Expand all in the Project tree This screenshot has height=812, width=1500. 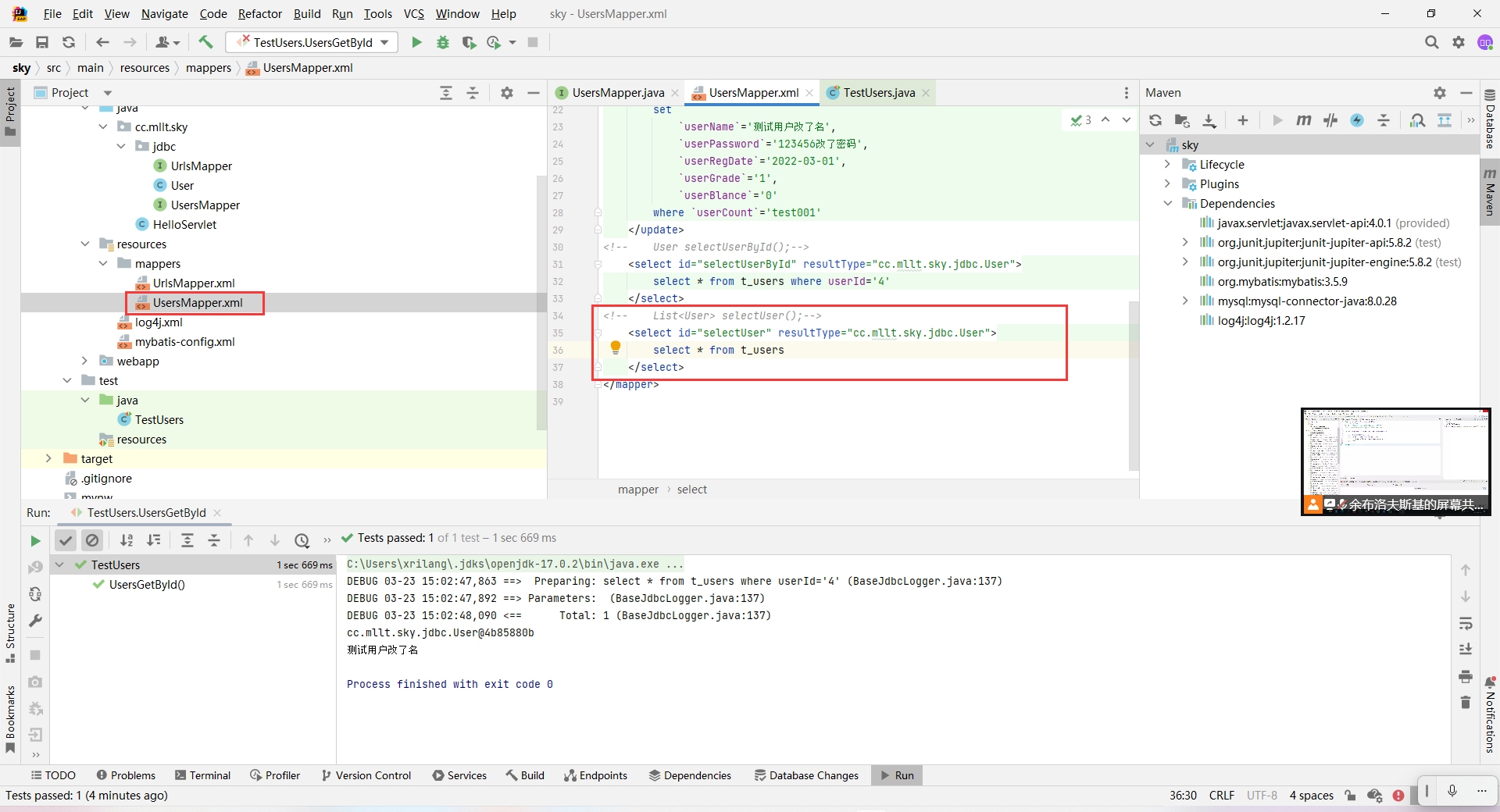point(446,93)
